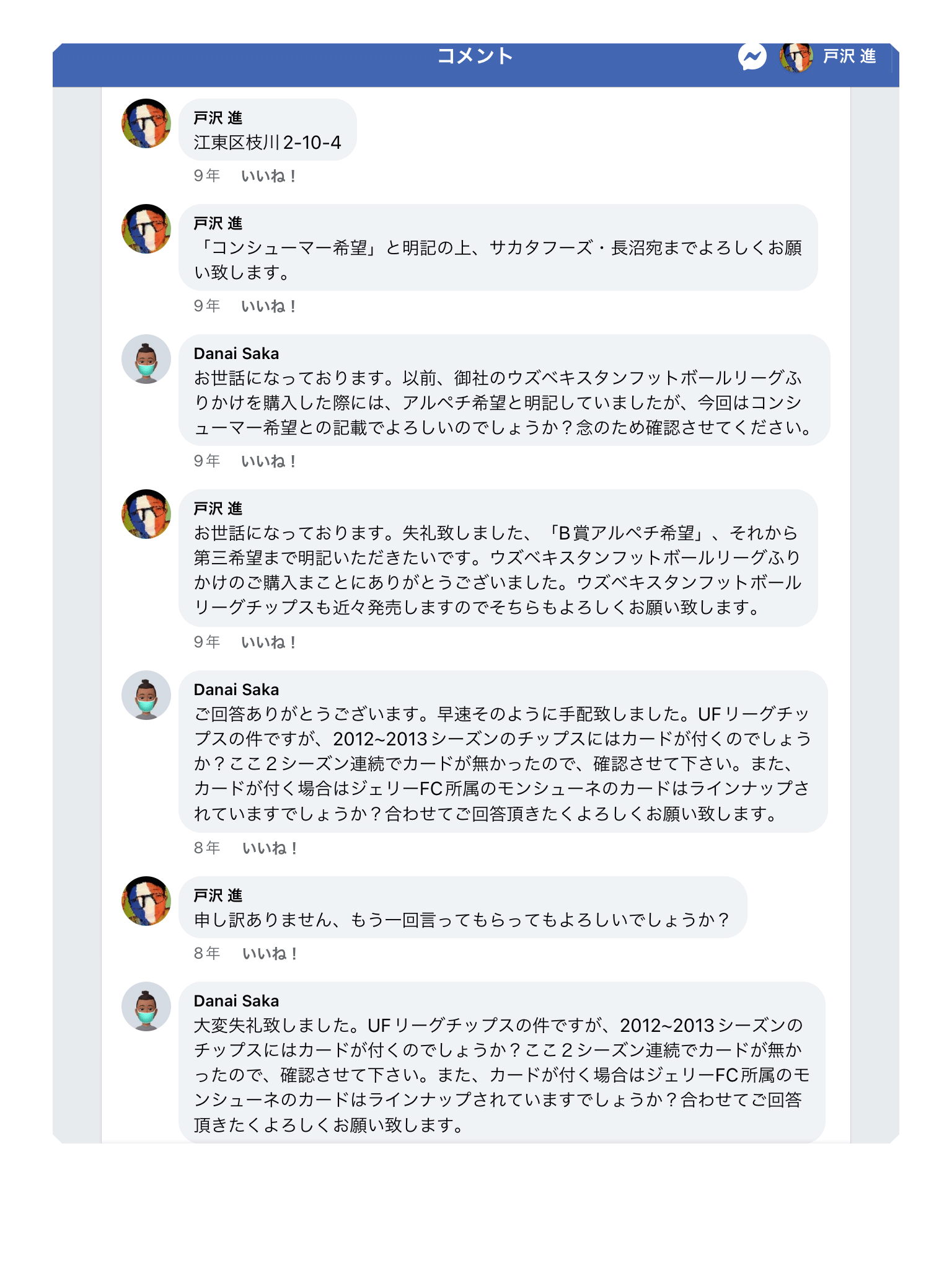Open 戸沢 進 profile name in header
The width and height of the screenshot is (952, 1270).
(849, 57)
